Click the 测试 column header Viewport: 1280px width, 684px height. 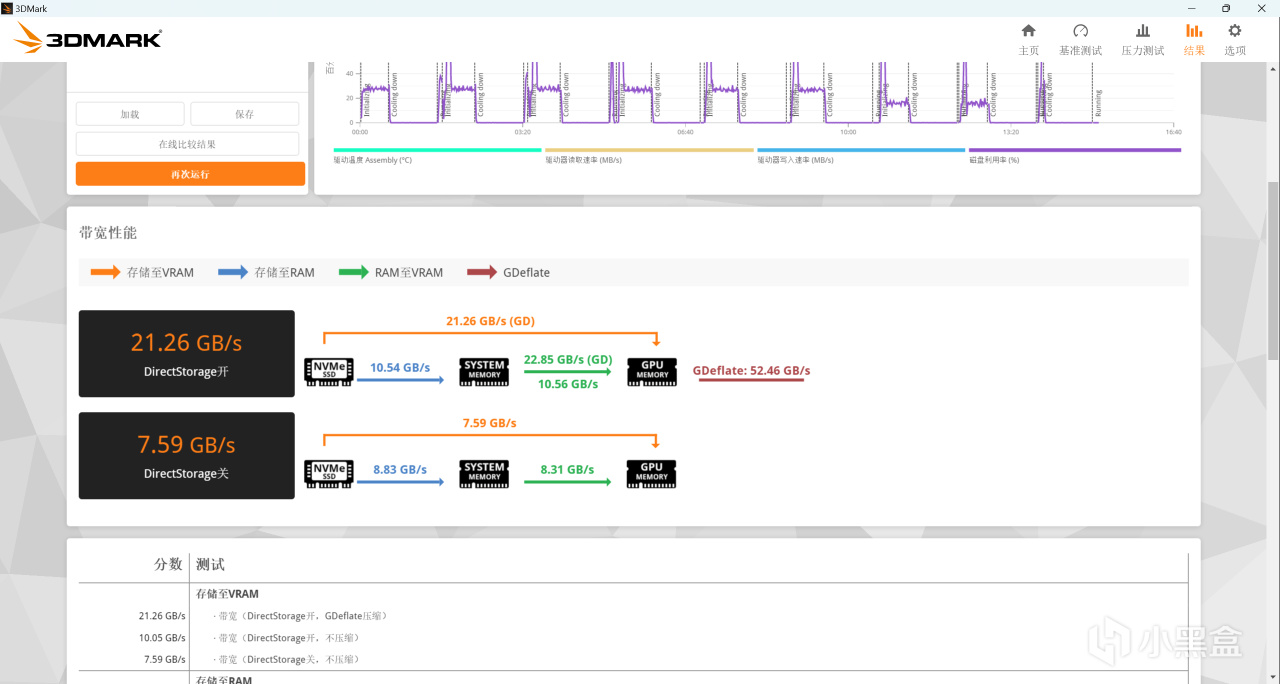tap(211, 565)
